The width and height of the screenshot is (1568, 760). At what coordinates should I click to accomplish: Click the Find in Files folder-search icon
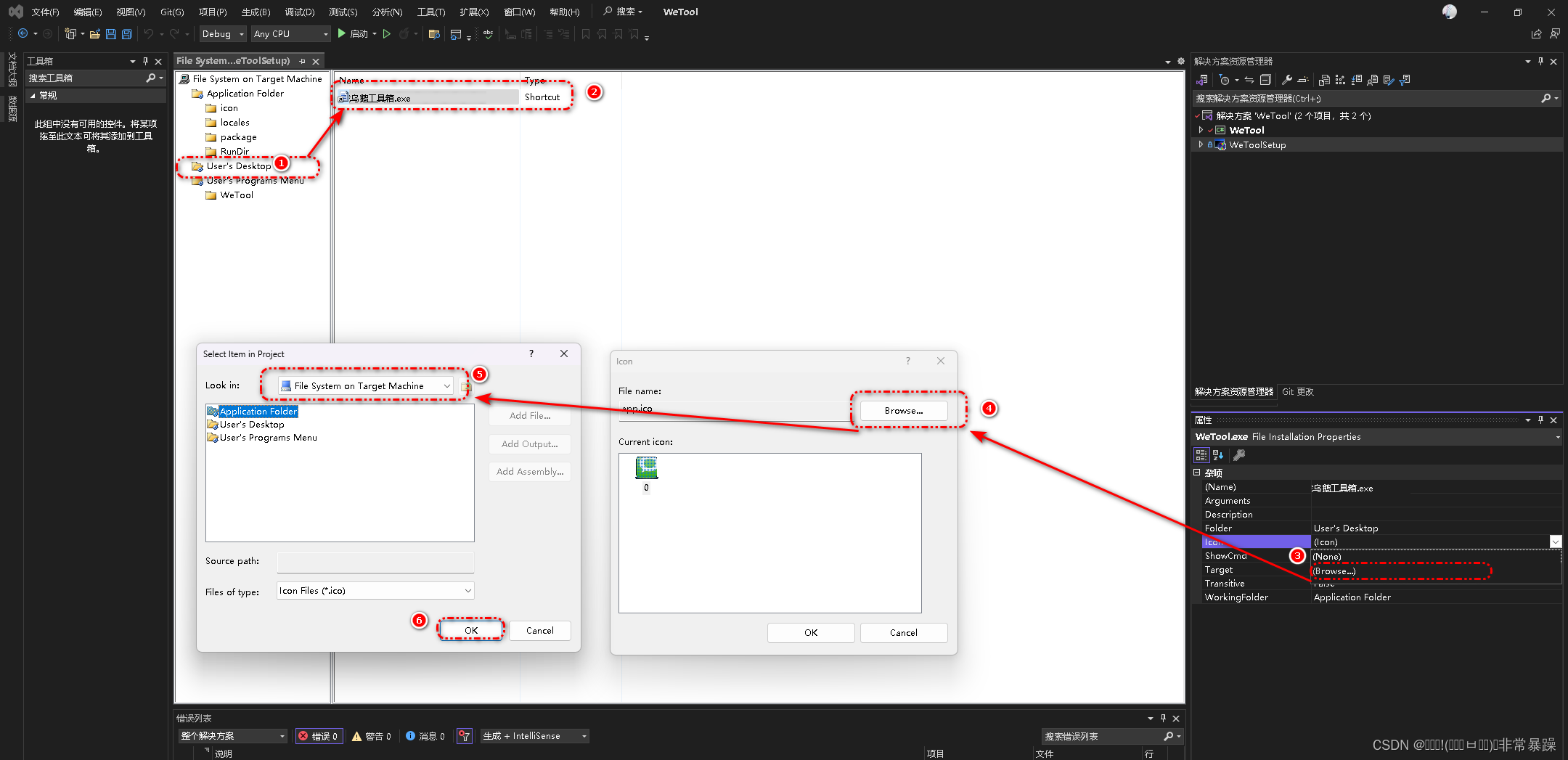click(x=434, y=34)
